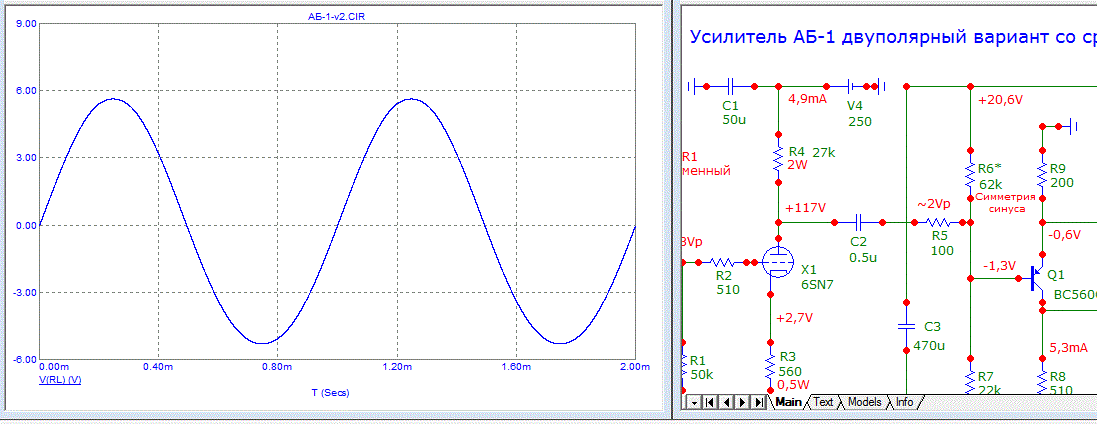Jump to the first schematic page tab
The width and height of the screenshot is (1097, 424).
click(708, 402)
